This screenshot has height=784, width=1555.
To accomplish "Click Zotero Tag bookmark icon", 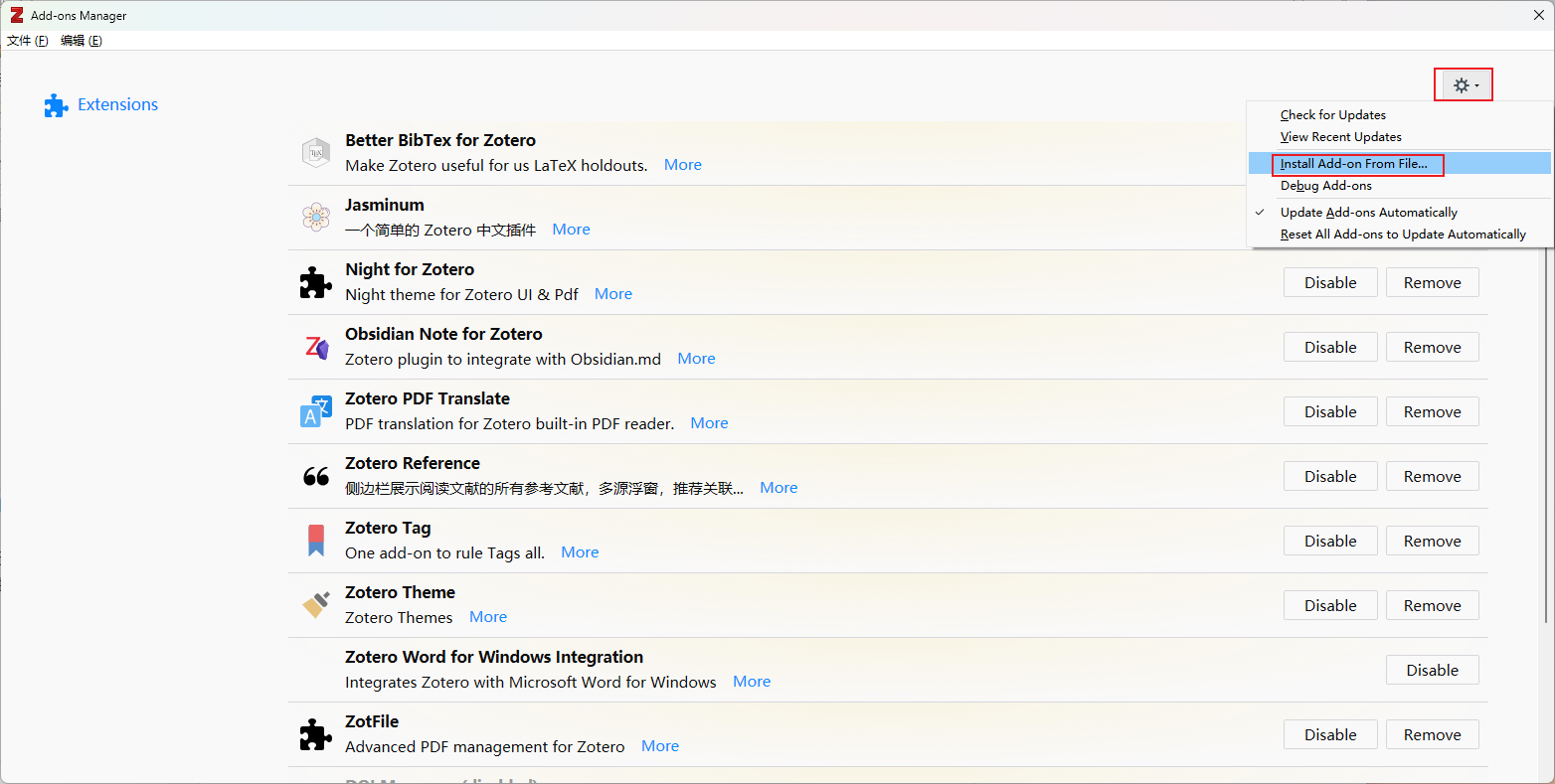I will pyautogui.click(x=316, y=541).
